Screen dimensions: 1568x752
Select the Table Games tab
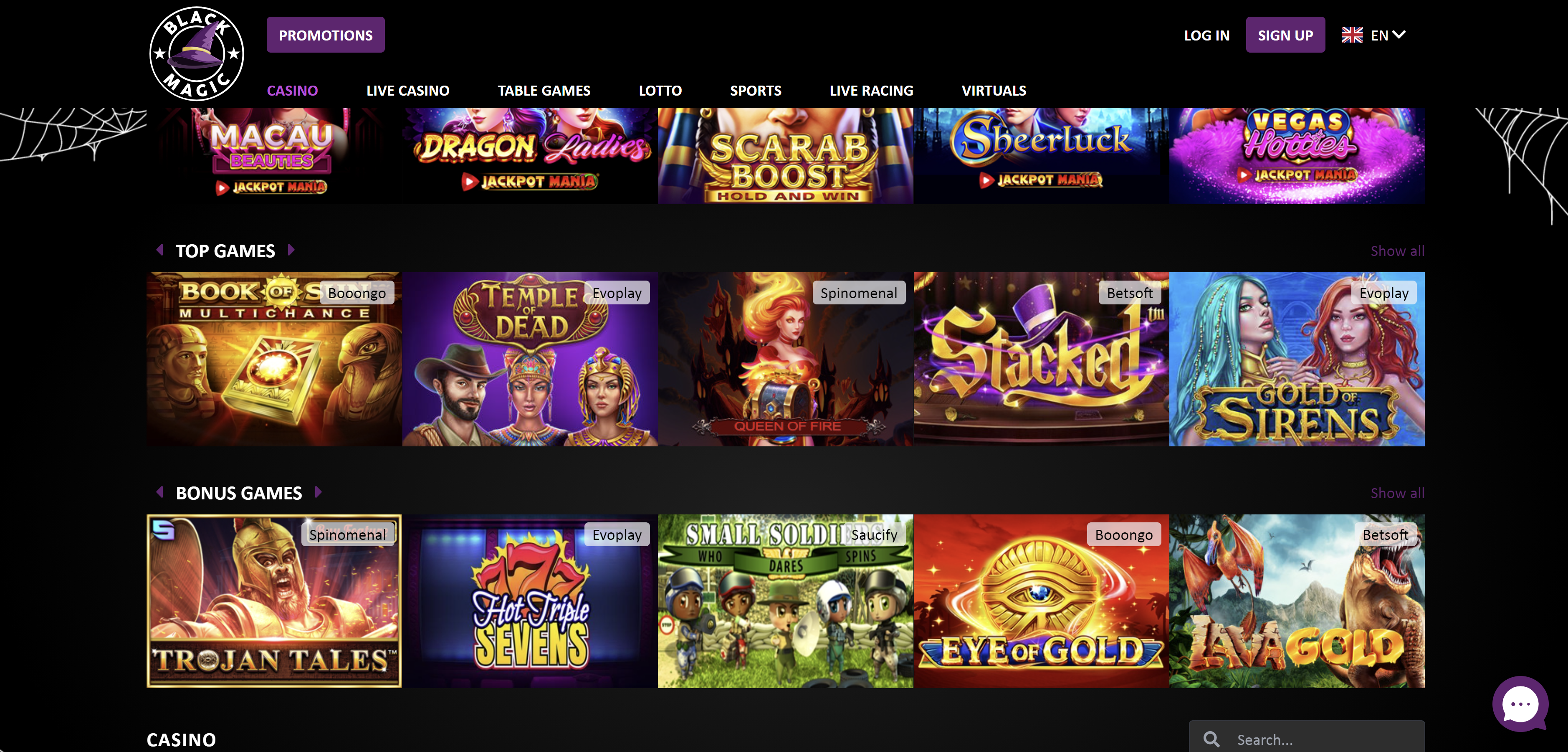(544, 91)
